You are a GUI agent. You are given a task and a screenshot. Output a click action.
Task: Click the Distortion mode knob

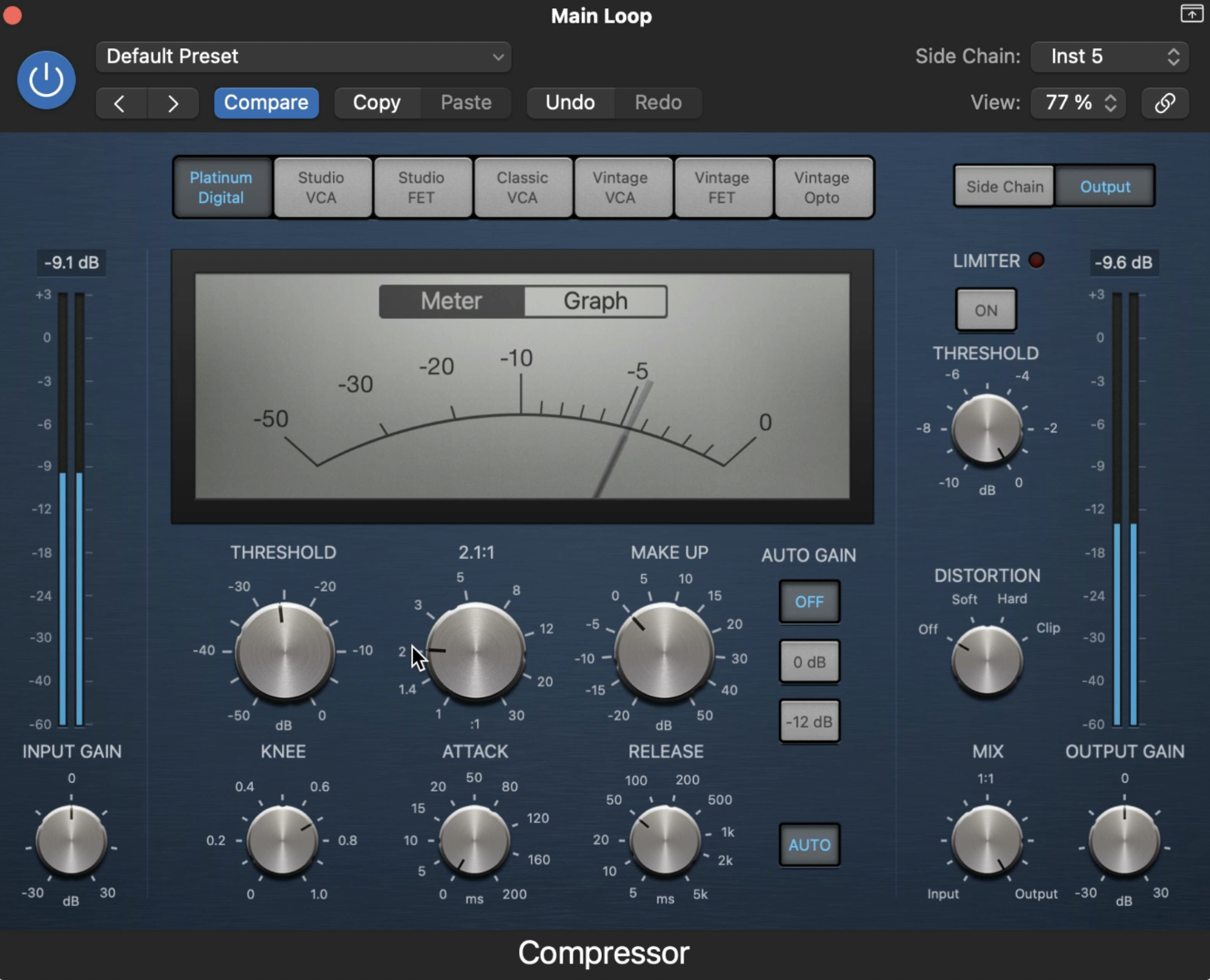(986, 661)
